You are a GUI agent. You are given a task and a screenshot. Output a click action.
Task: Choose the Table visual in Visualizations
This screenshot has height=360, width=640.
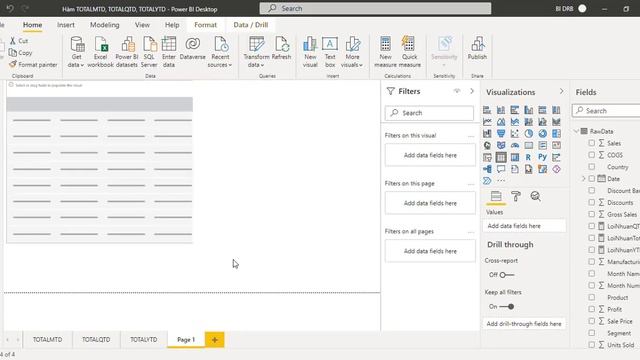tap(501, 157)
